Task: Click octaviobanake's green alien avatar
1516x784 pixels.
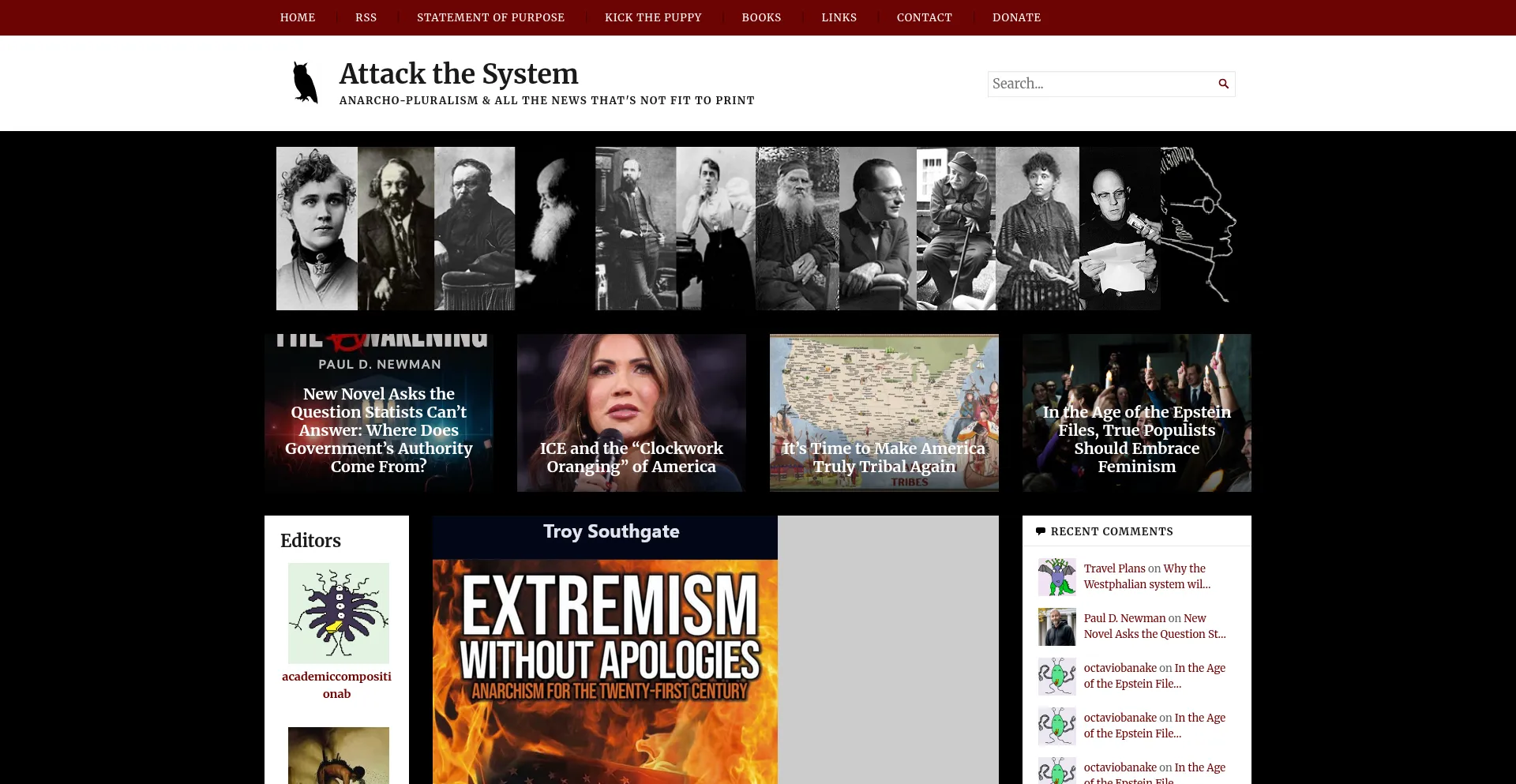Action: (1056, 676)
